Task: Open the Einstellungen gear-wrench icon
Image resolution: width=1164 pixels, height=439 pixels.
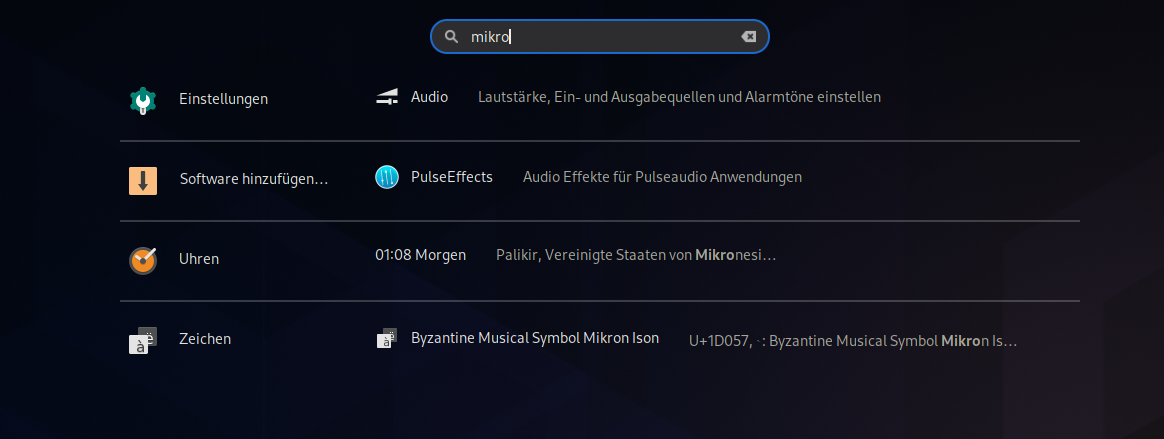Action: [x=143, y=100]
